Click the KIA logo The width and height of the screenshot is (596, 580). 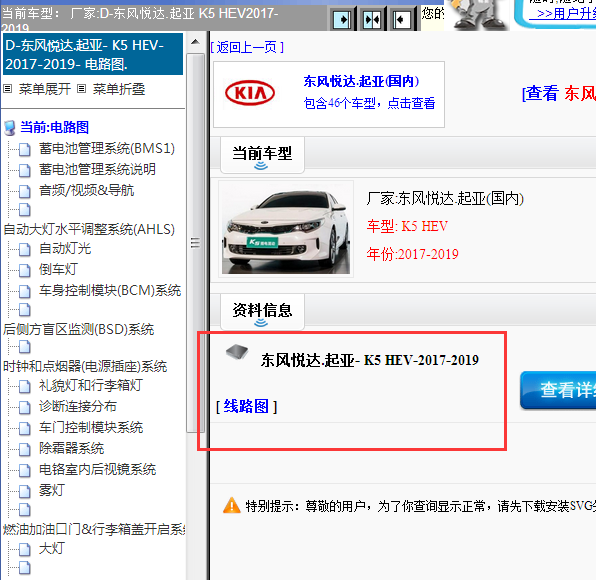coord(250,93)
